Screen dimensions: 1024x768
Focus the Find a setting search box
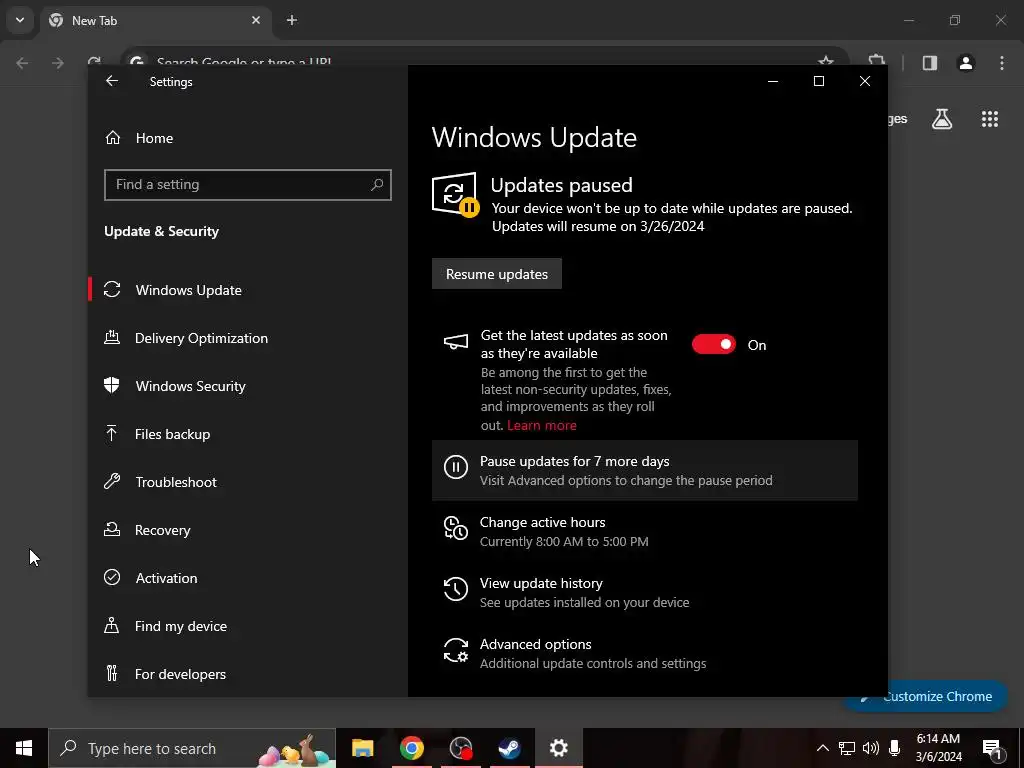click(248, 185)
